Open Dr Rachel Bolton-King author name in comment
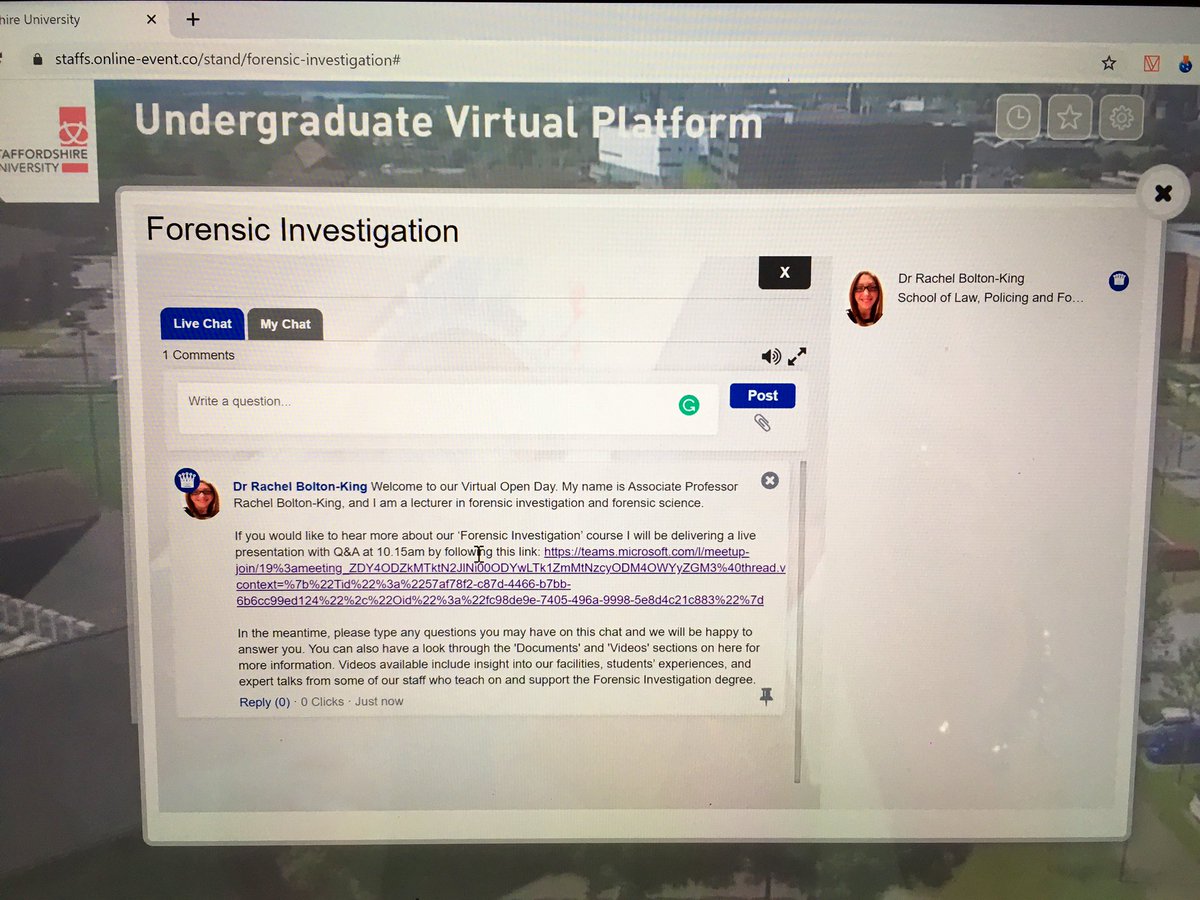1200x900 pixels. [300, 486]
